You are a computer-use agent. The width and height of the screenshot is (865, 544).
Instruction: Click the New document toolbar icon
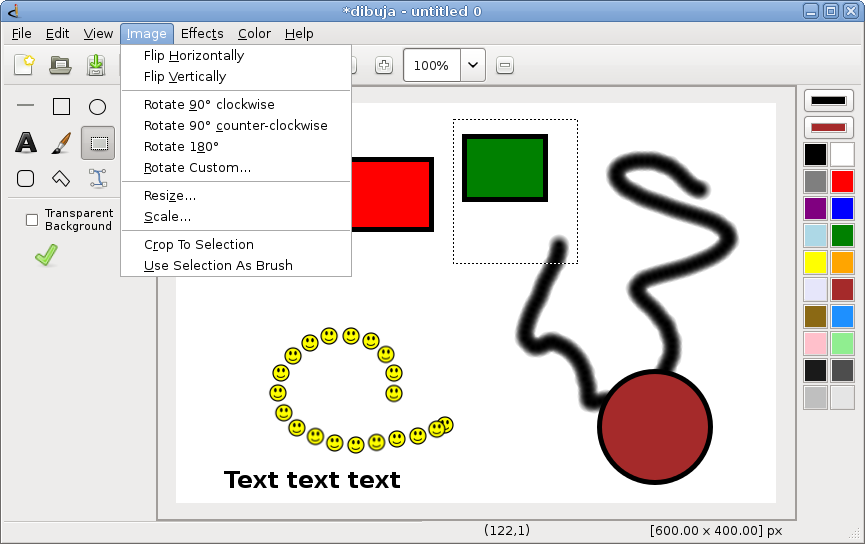click(x=24, y=65)
